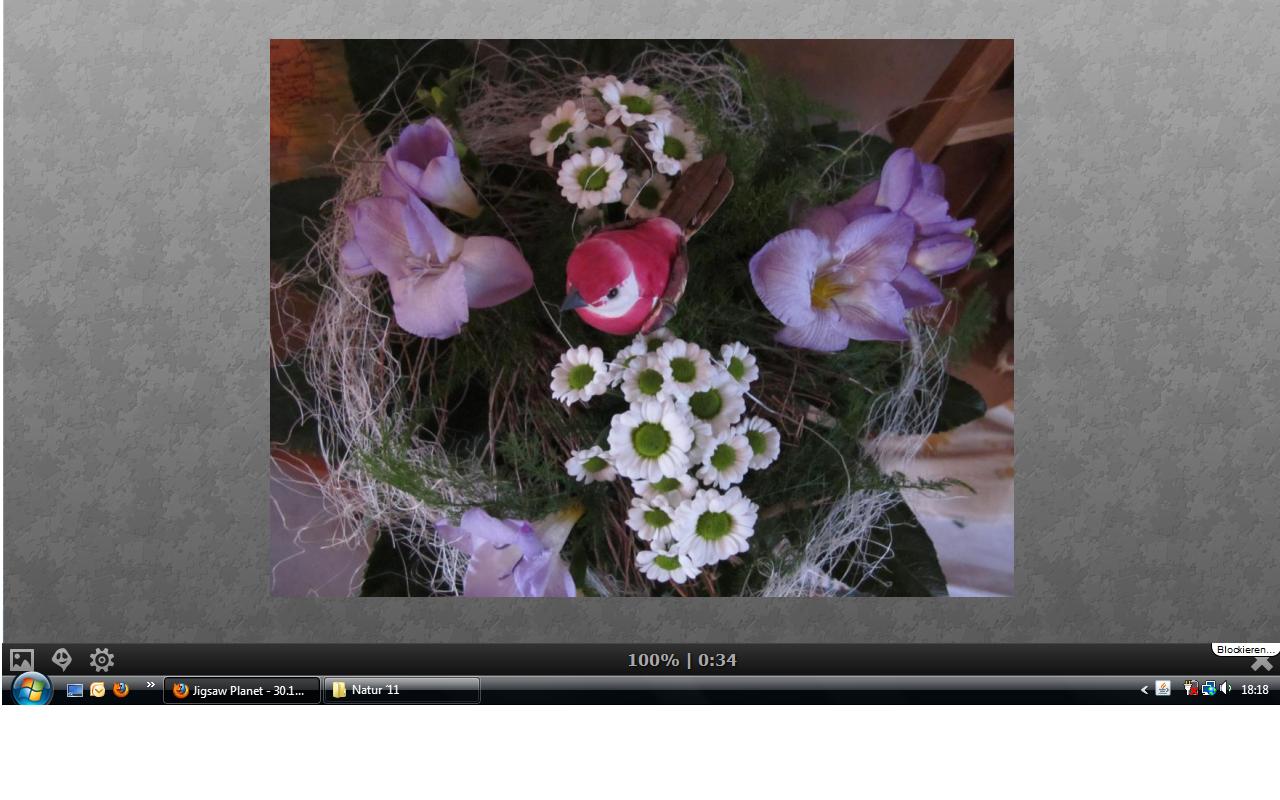Click the power plug tray icon

(x=1190, y=689)
